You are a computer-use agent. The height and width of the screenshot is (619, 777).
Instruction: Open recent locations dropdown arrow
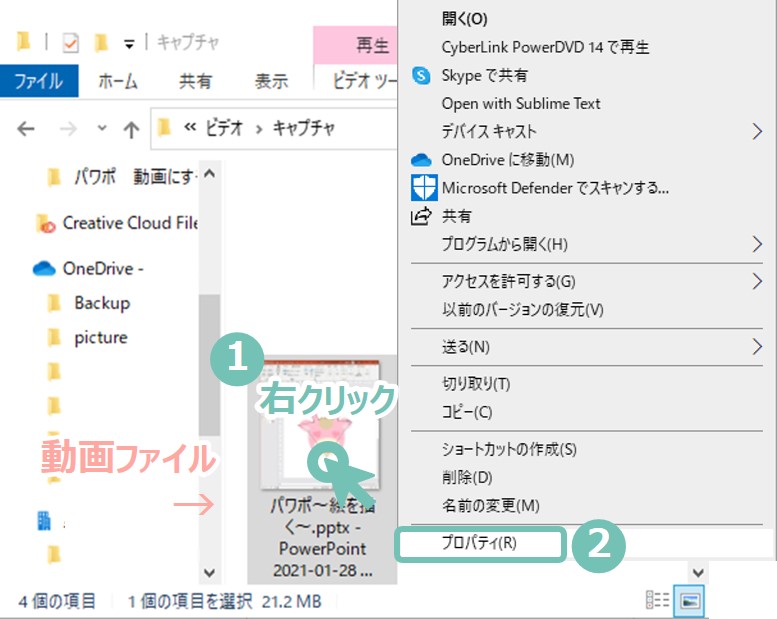pyautogui.click(x=102, y=128)
